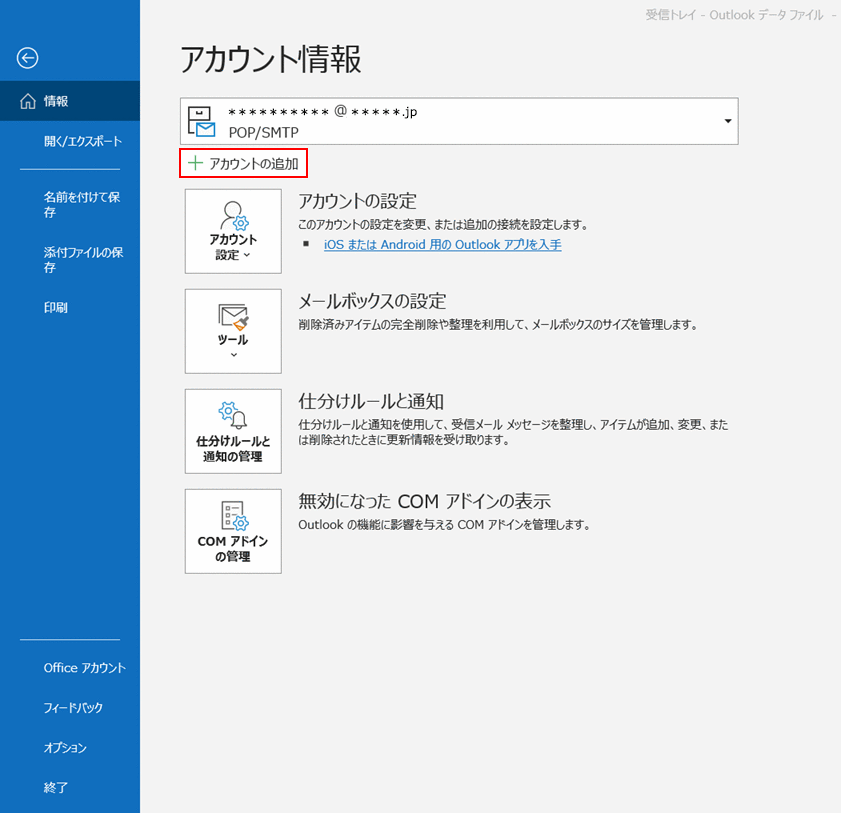Click the back arrow circle icon
The image size is (841, 813).
[x=28, y=58]
